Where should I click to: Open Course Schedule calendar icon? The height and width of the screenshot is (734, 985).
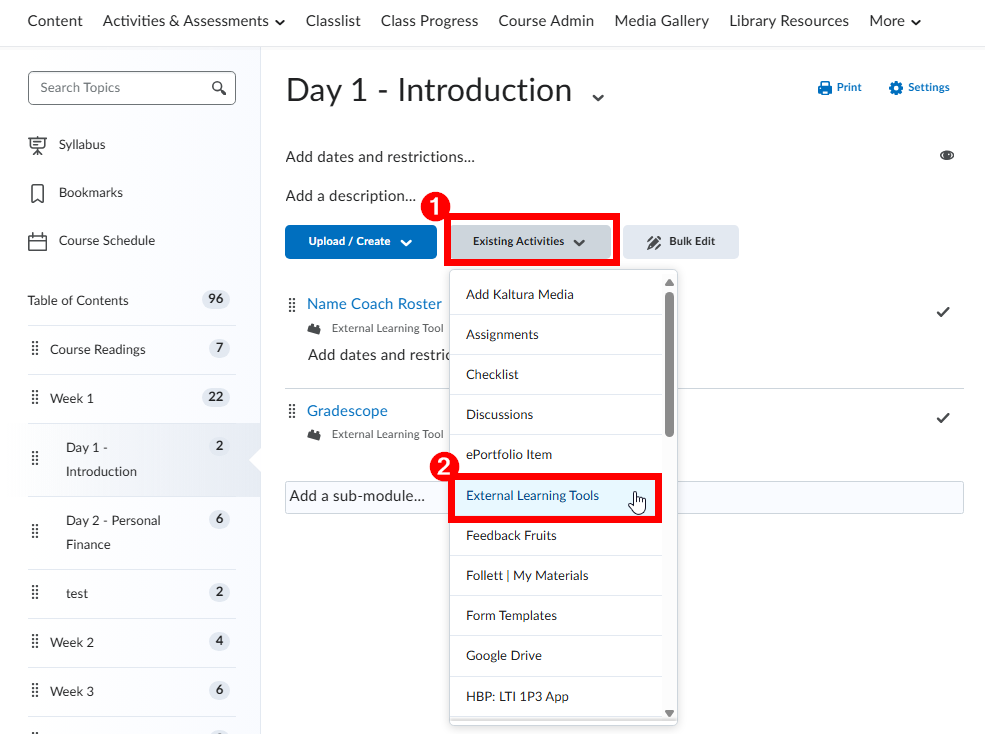click(38, 241)
